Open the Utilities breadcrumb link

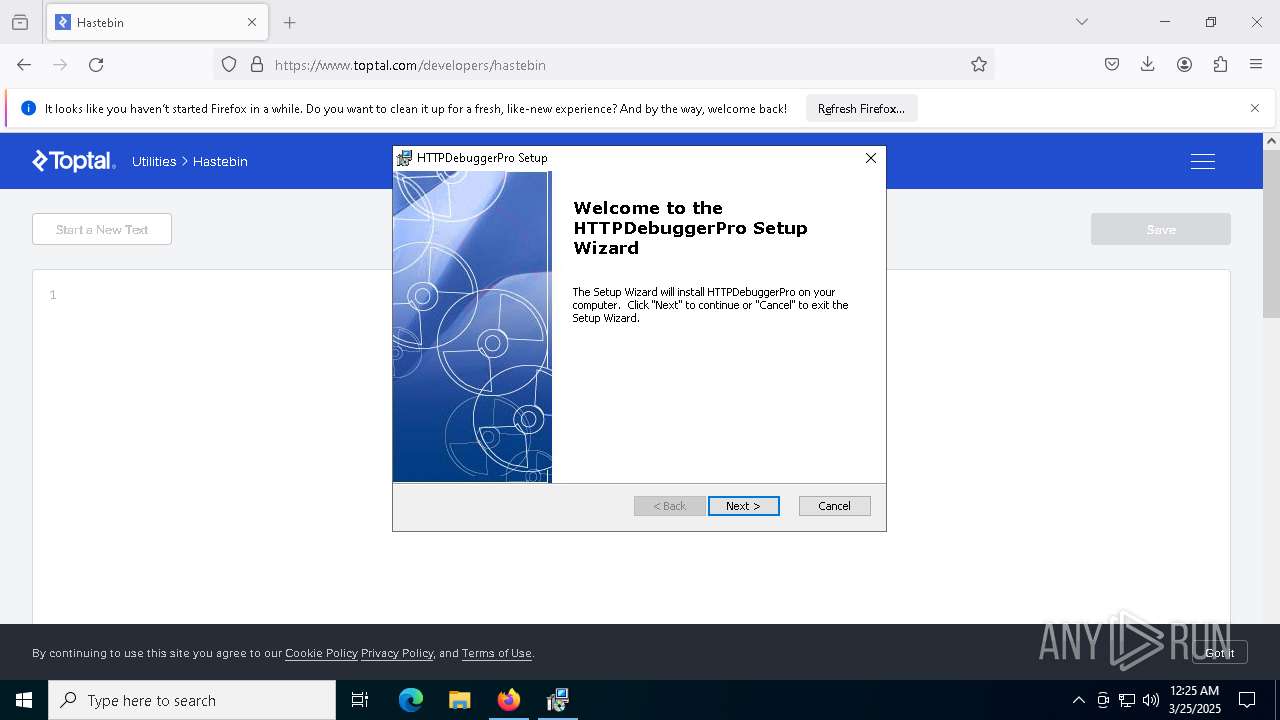[x=154, y=161]
